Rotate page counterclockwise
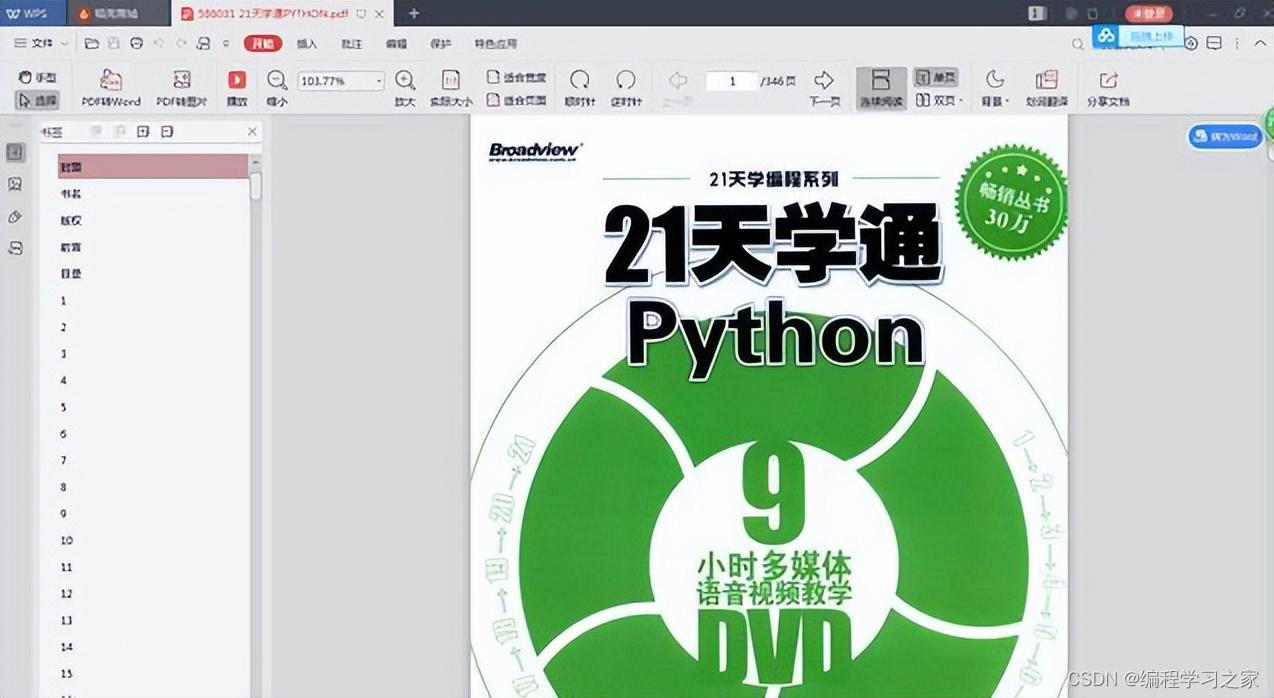 (x=625, y=88)
